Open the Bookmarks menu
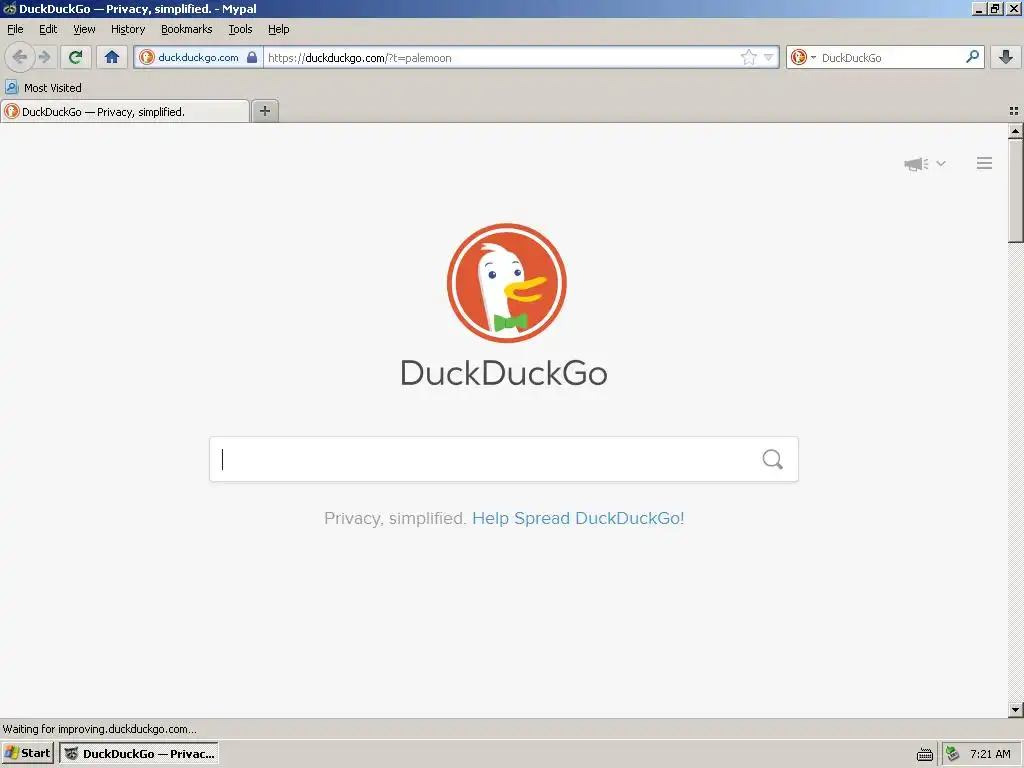1024x768 pixels. 187,29
